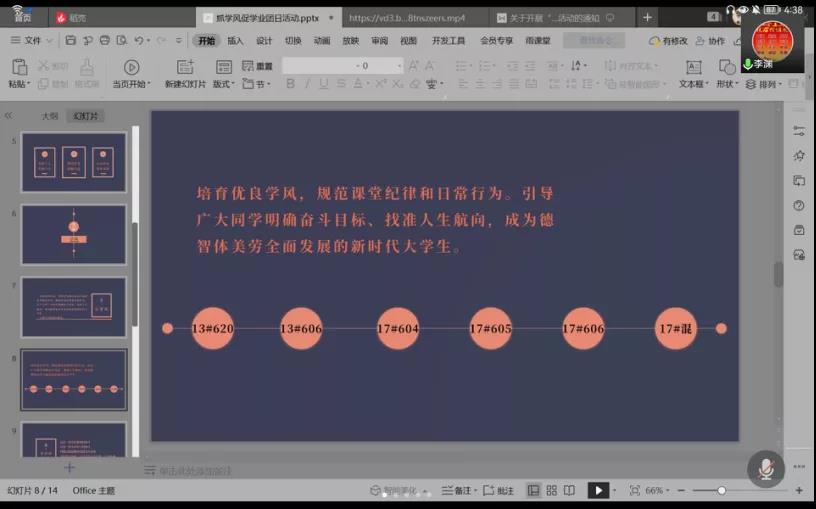Viewport: 816px width, 509px height.
Task: Switch to the 大纲 outline tab
Action: click(50, 116)
